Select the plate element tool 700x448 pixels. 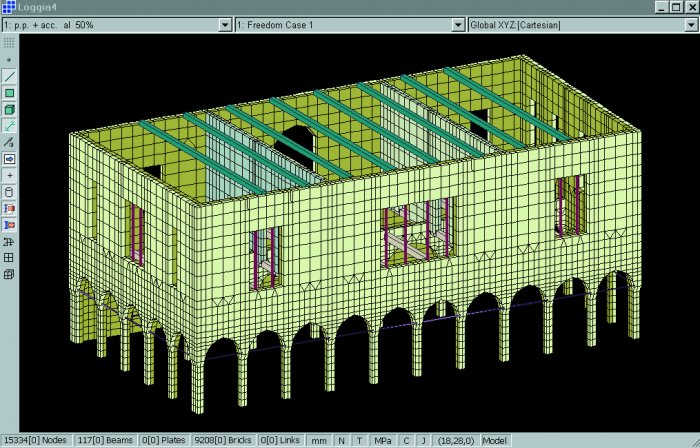click(x=9, y=93)
